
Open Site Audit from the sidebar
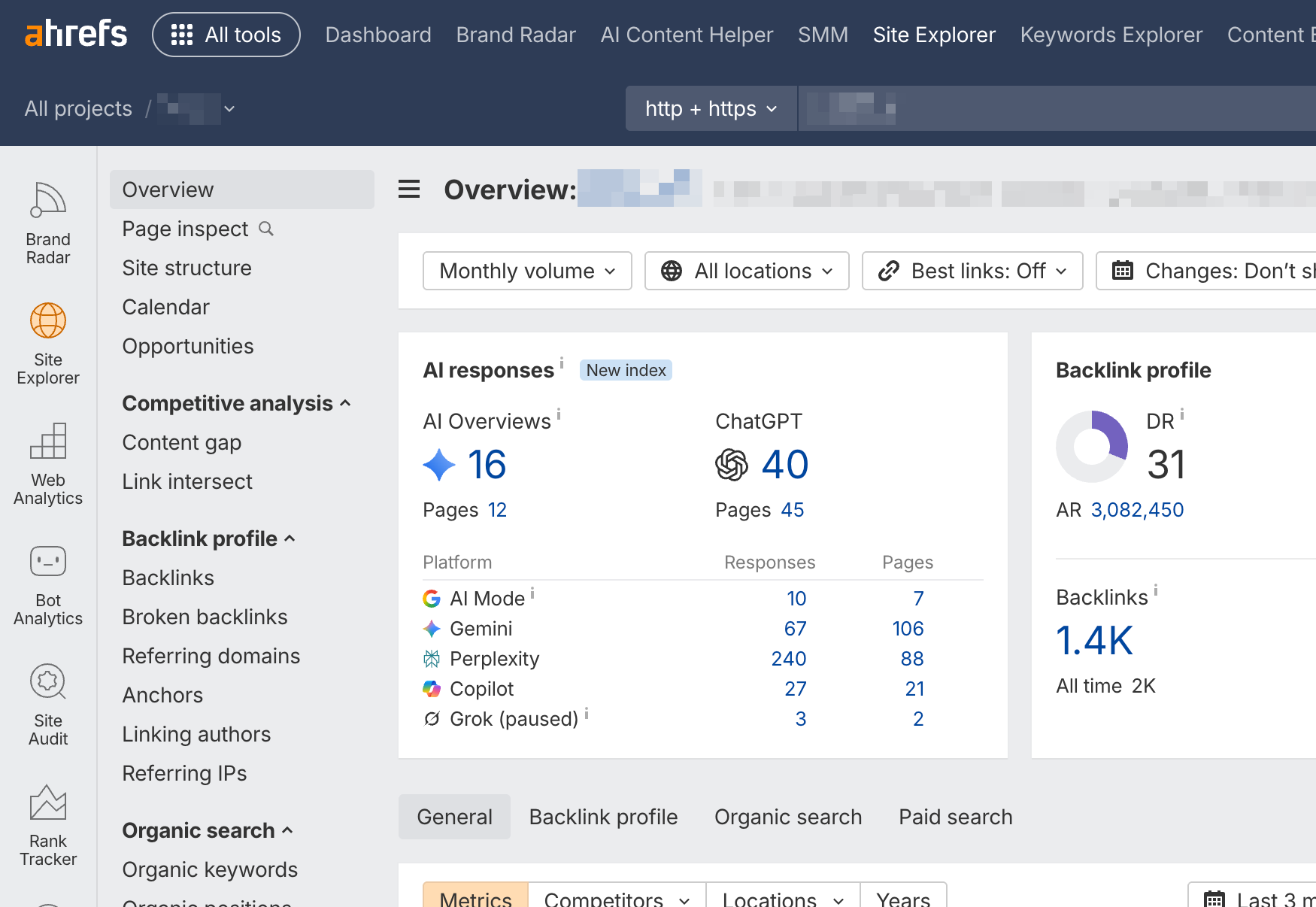pyautogui.click(x=48, y=705)
